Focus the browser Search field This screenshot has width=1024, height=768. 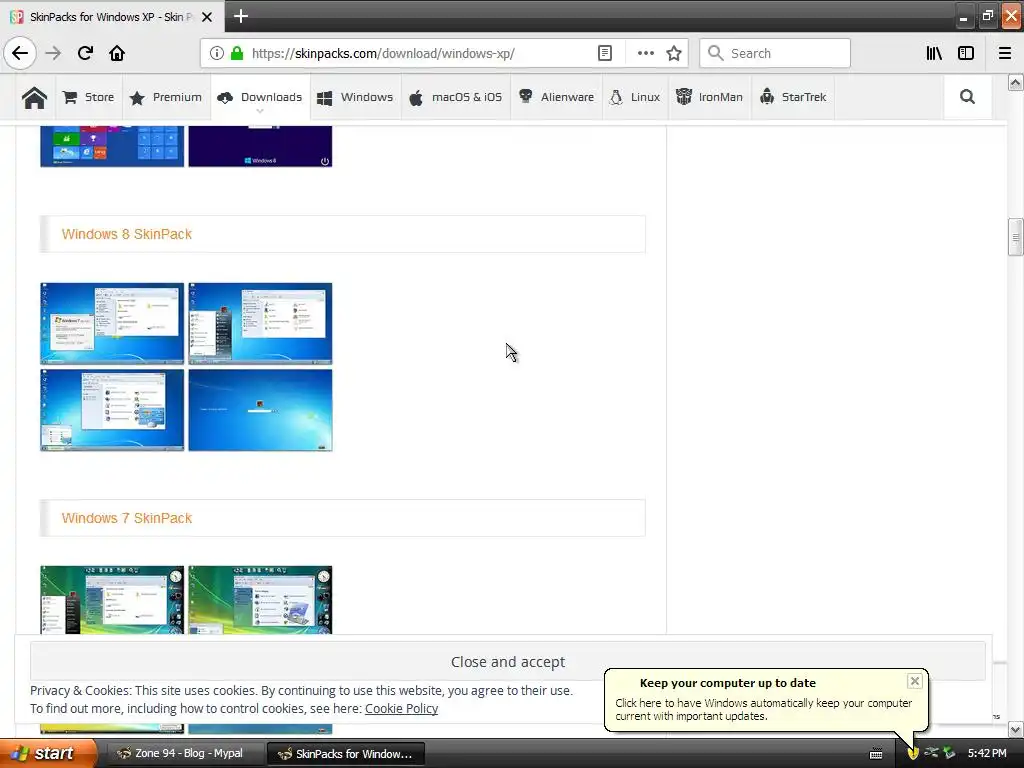775,53
